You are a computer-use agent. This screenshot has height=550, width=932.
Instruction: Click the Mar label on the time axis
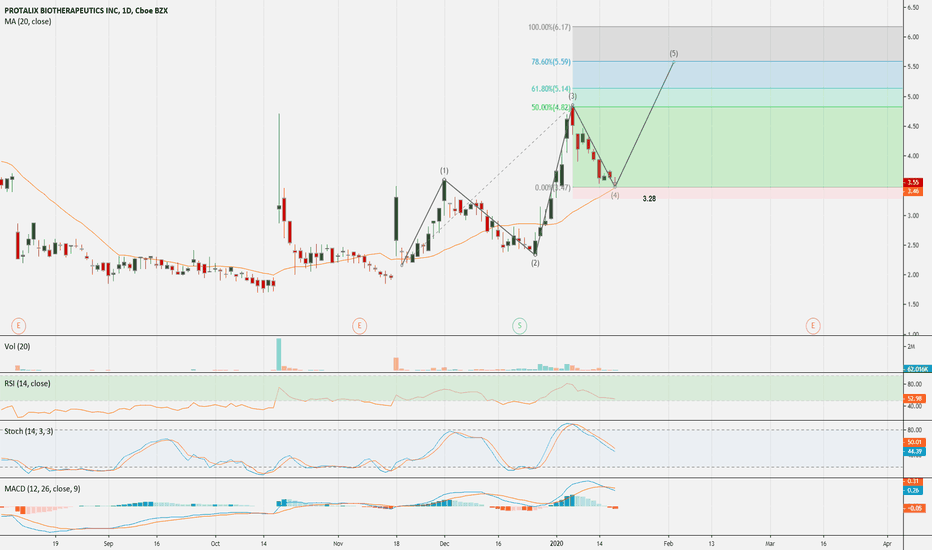[770, 543]
